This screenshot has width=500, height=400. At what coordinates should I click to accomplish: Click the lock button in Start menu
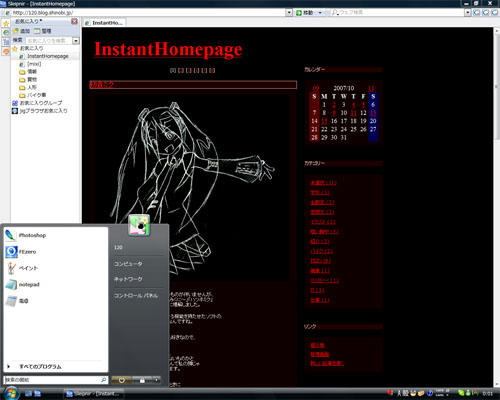[x=142, y=380]
